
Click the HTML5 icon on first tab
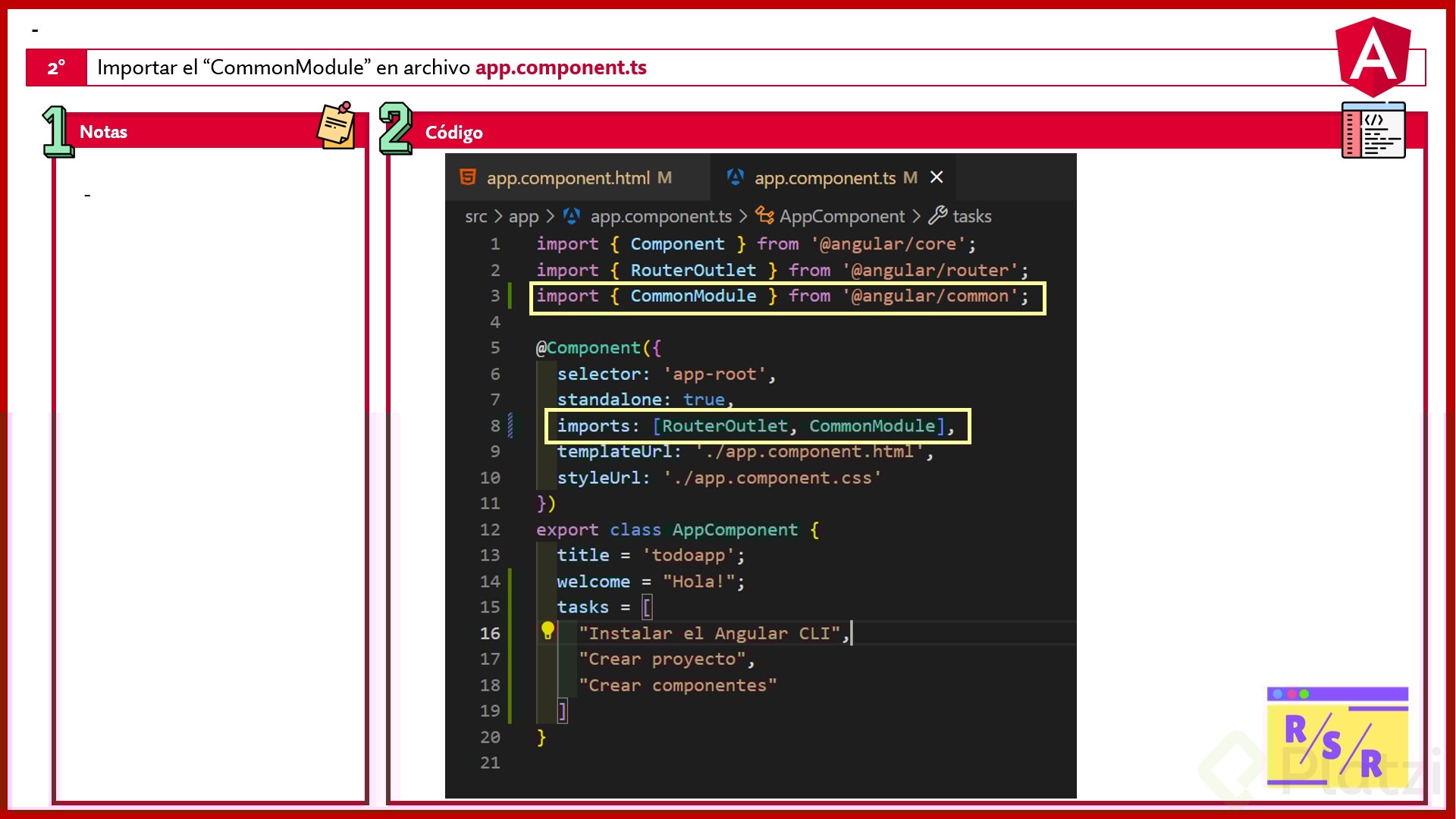tap(468, 177)
